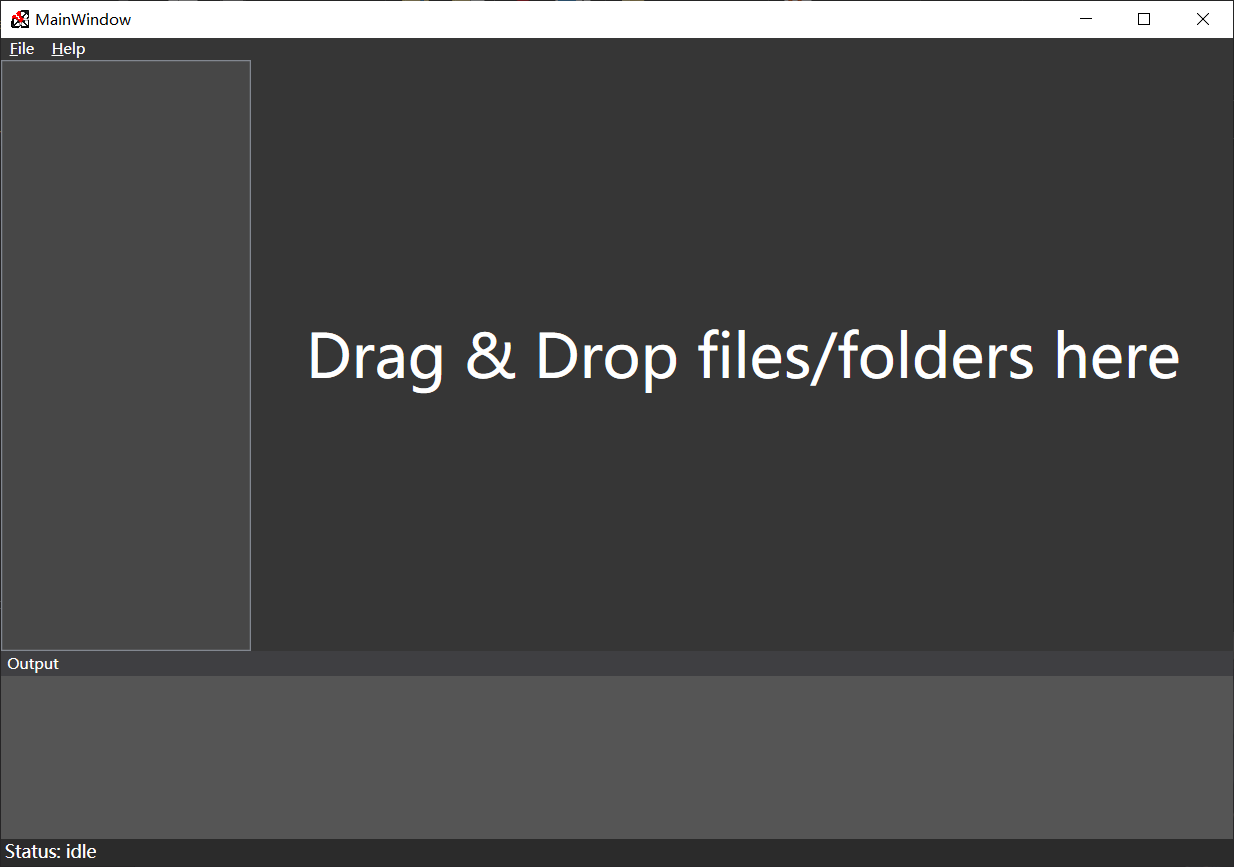Screen dimensions: 1234x867
Task: Open the File menu
Action: pos(22,49)
